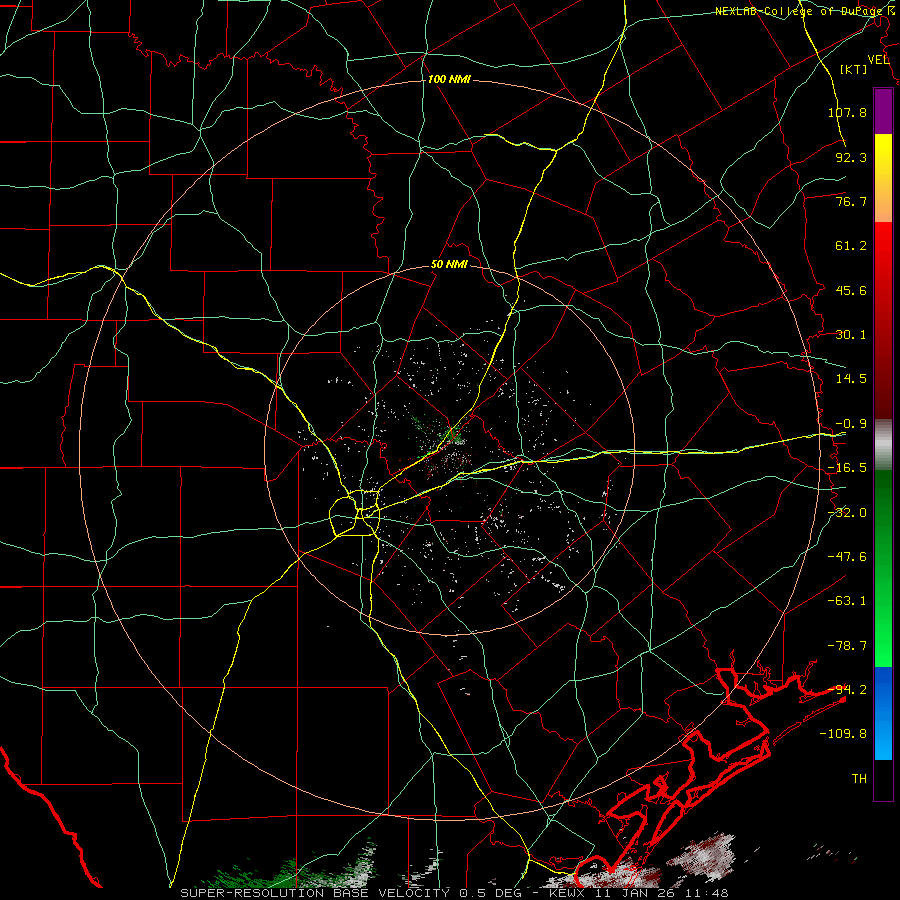The image size is (900, 900).
Task: Select the 45.6 legend value
Action: (x=851, y=290)
